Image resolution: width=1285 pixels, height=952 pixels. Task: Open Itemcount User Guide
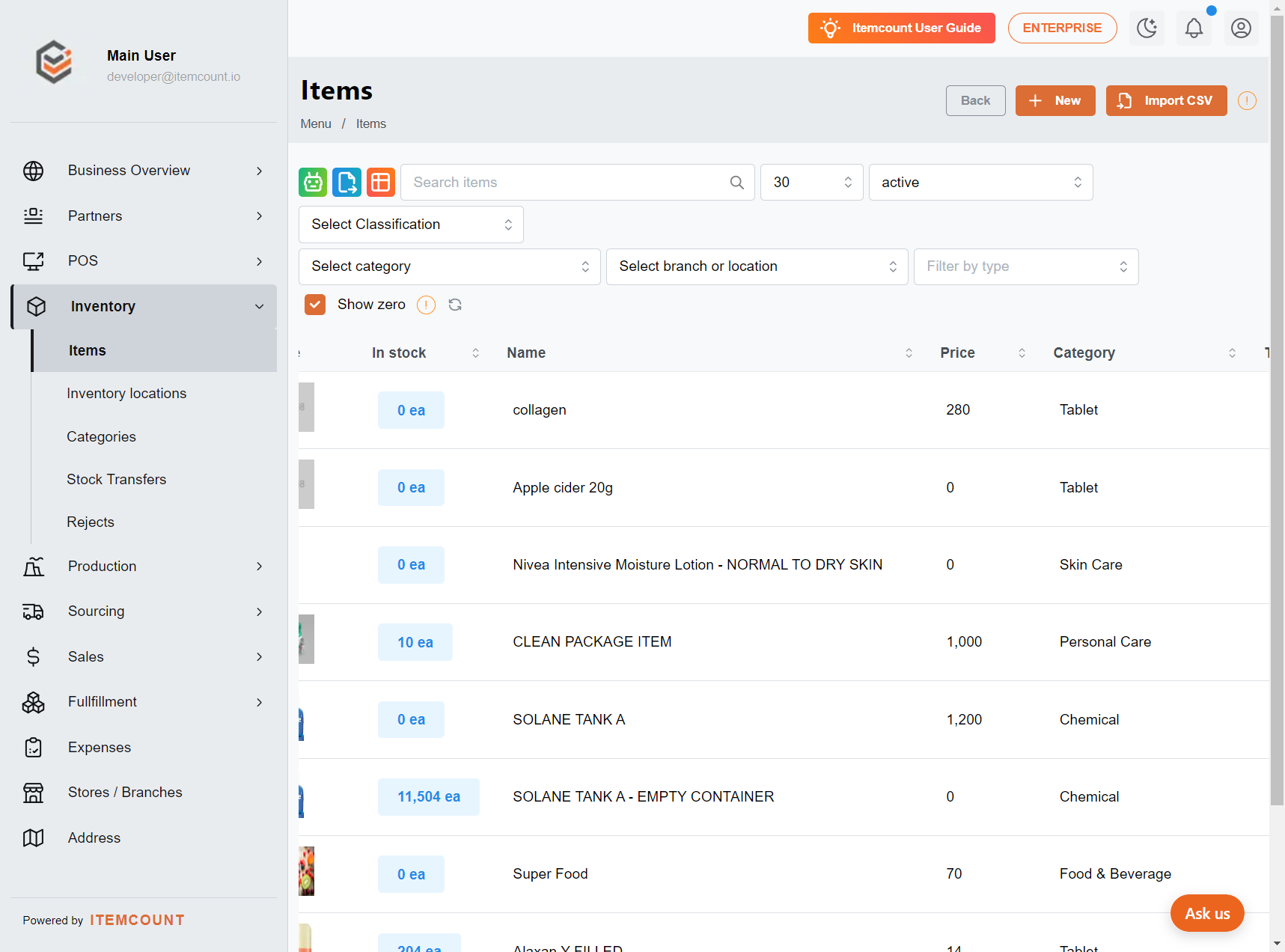(x=901, y=28)
